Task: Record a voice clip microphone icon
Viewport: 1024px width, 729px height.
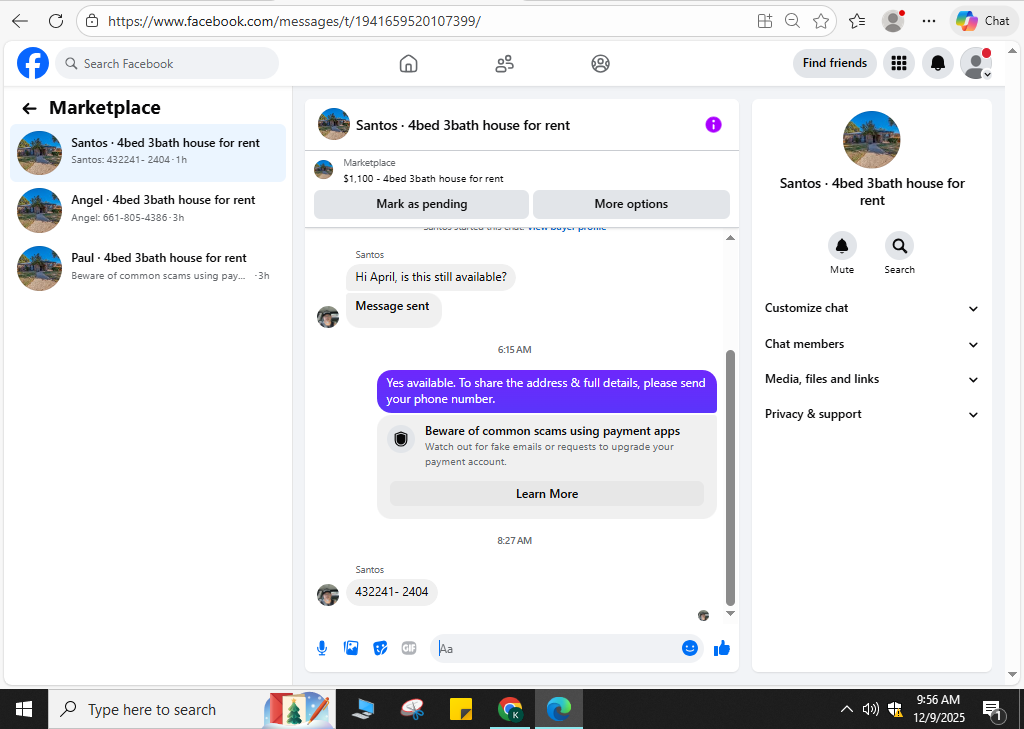Action: pyautogui.click(x=322, y=648)
